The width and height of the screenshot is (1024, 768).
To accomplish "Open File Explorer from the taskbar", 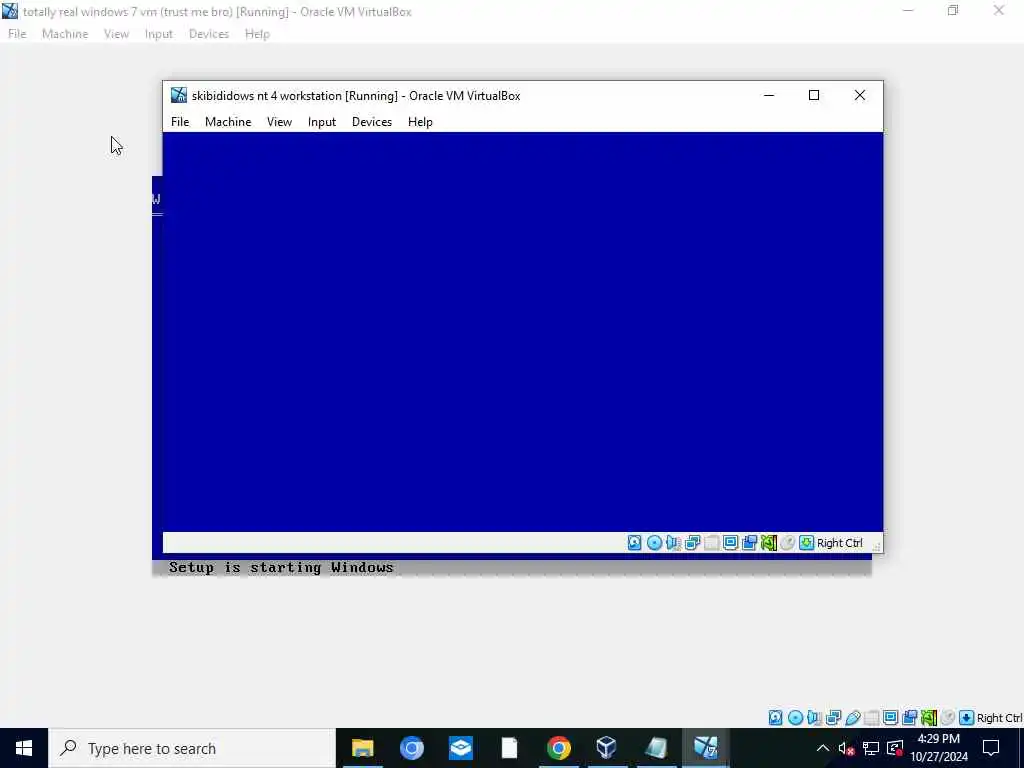I will pos(362,748).
